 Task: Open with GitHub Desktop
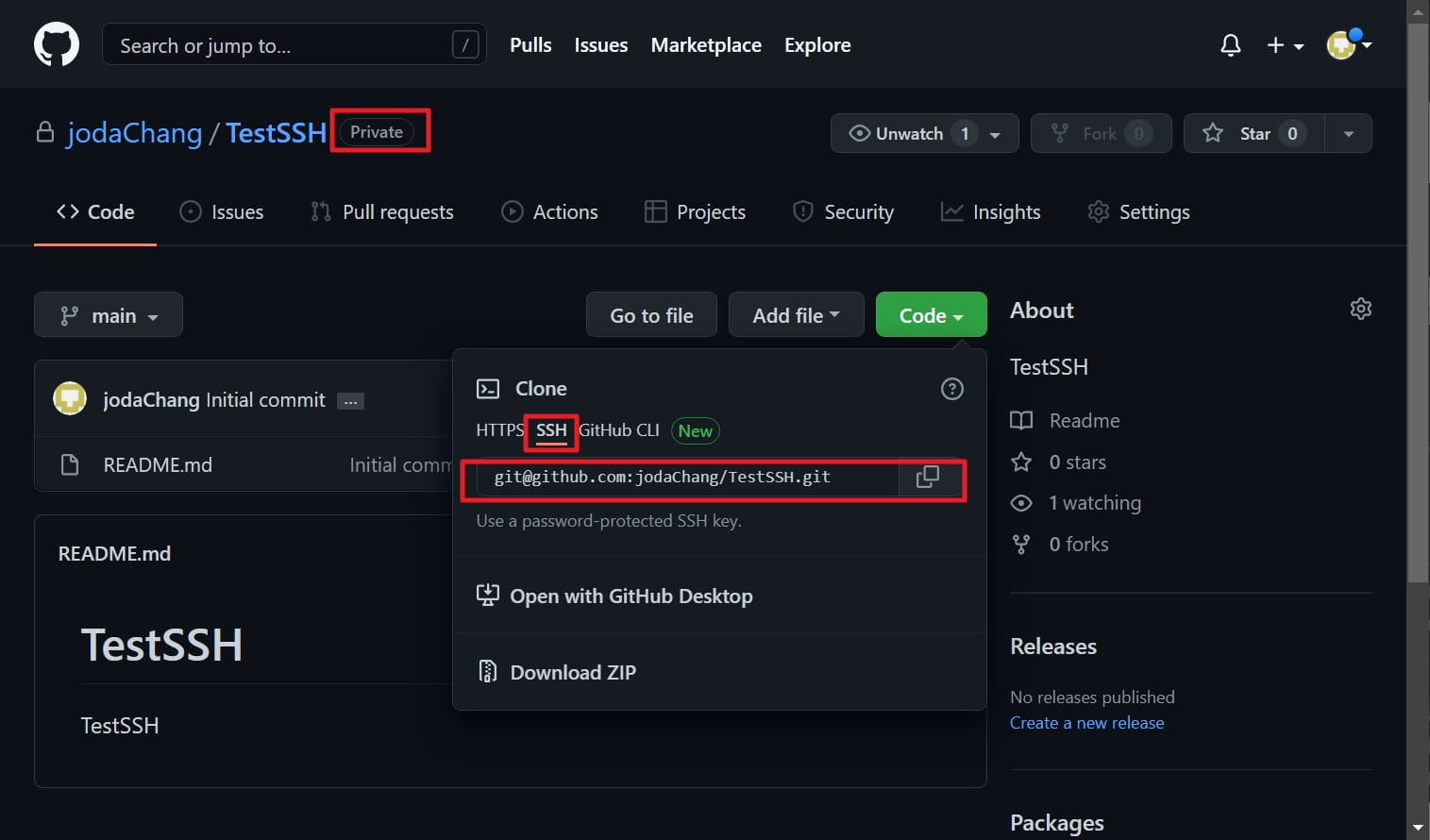pyautogui.click(x=614, y=596)
